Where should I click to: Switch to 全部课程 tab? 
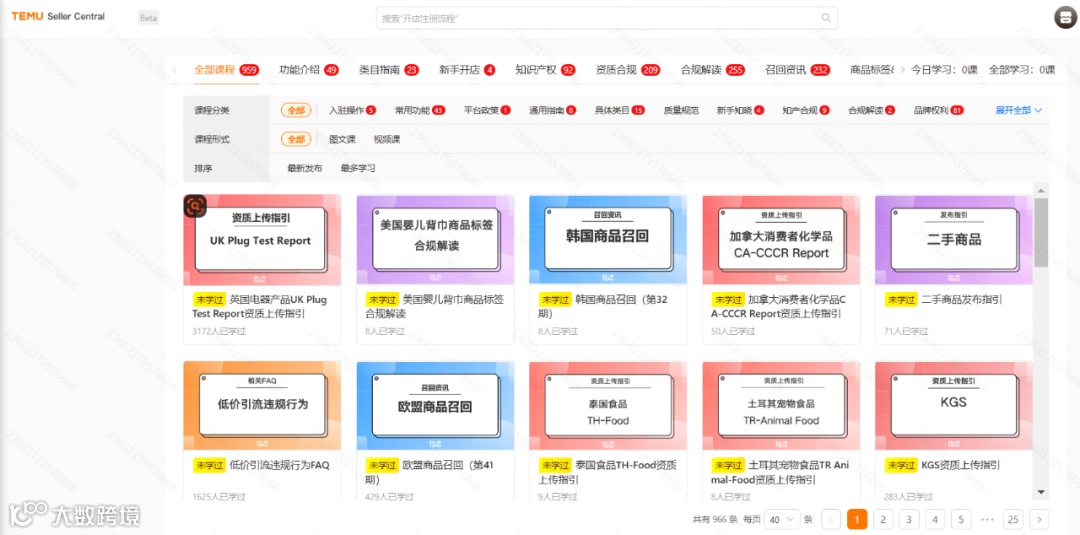[226, 70]
